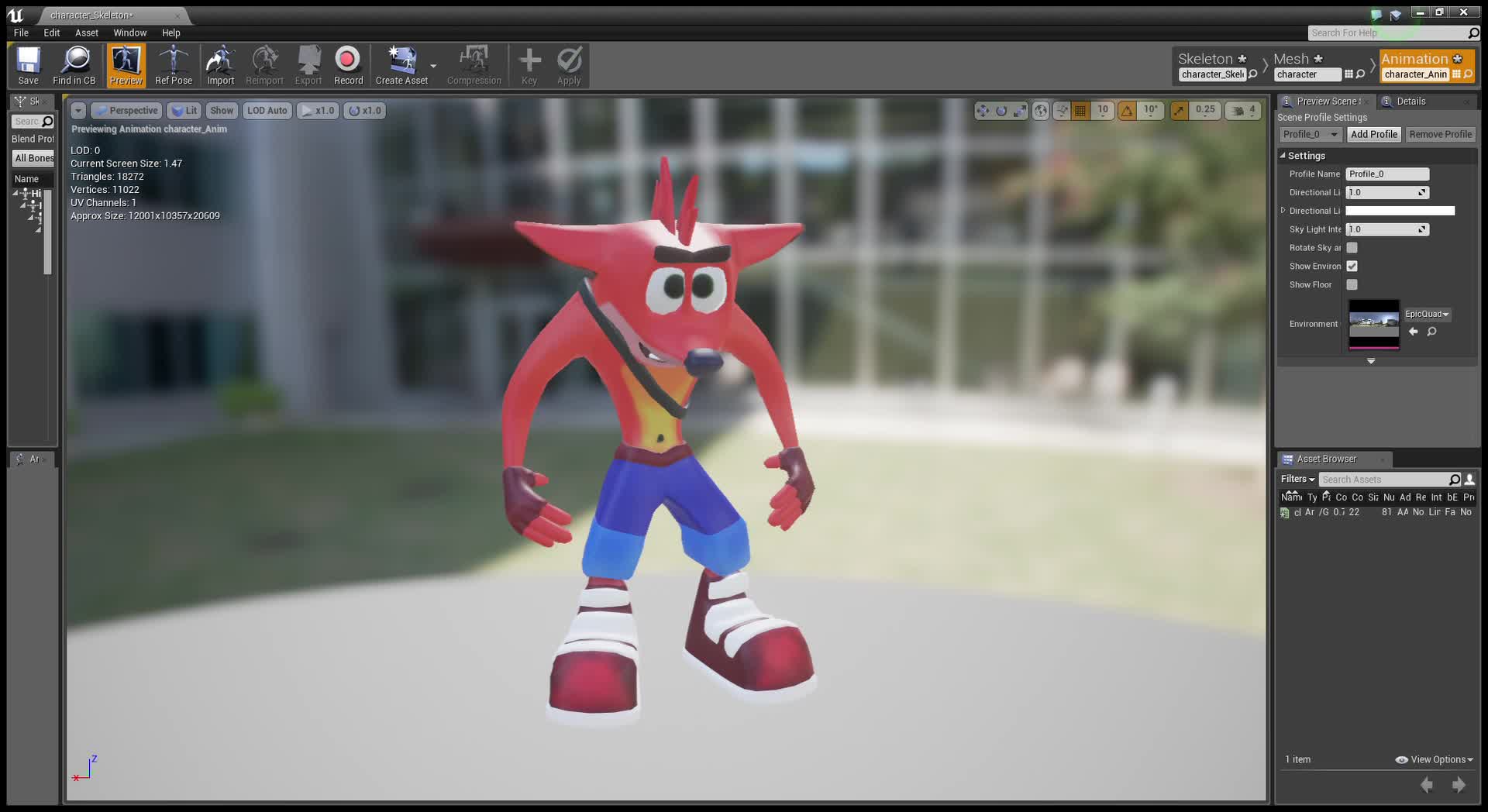Open the LOD Auto dropdown
The width and height of the screenshot is (1488, 812).
[267, 110]
